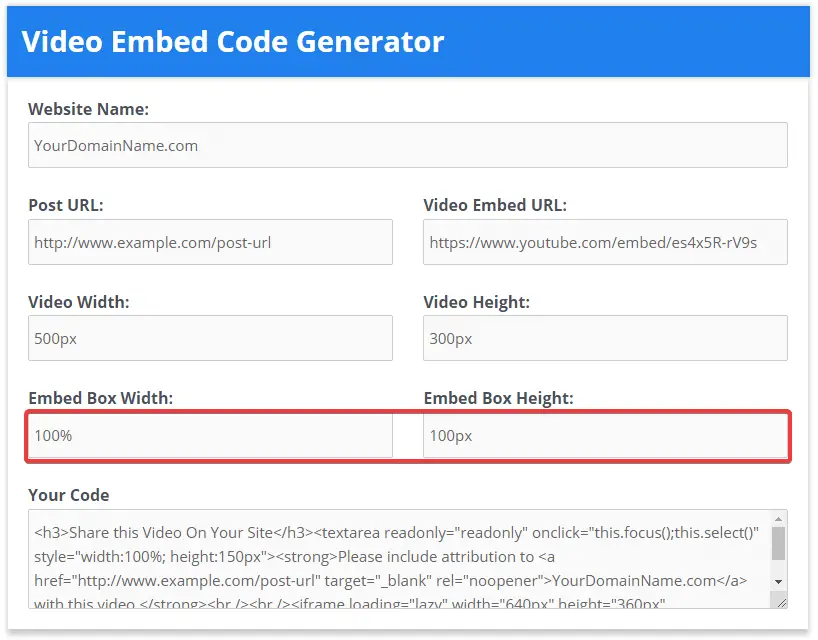The image size is (818, 640).
Task: Click the "Video Embed URL:" label
Action: point(495,205)
